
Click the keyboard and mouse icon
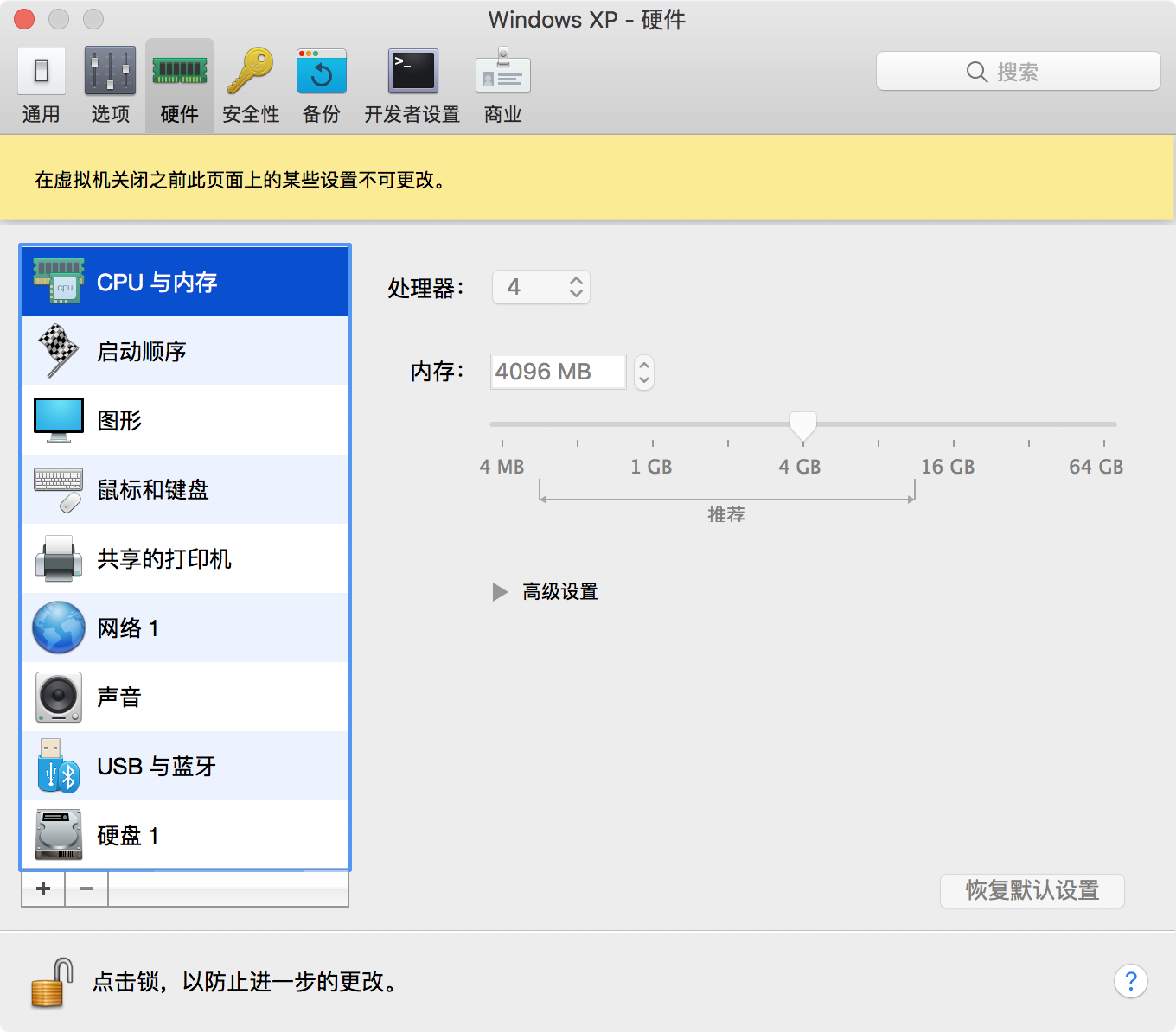[59, 490]
